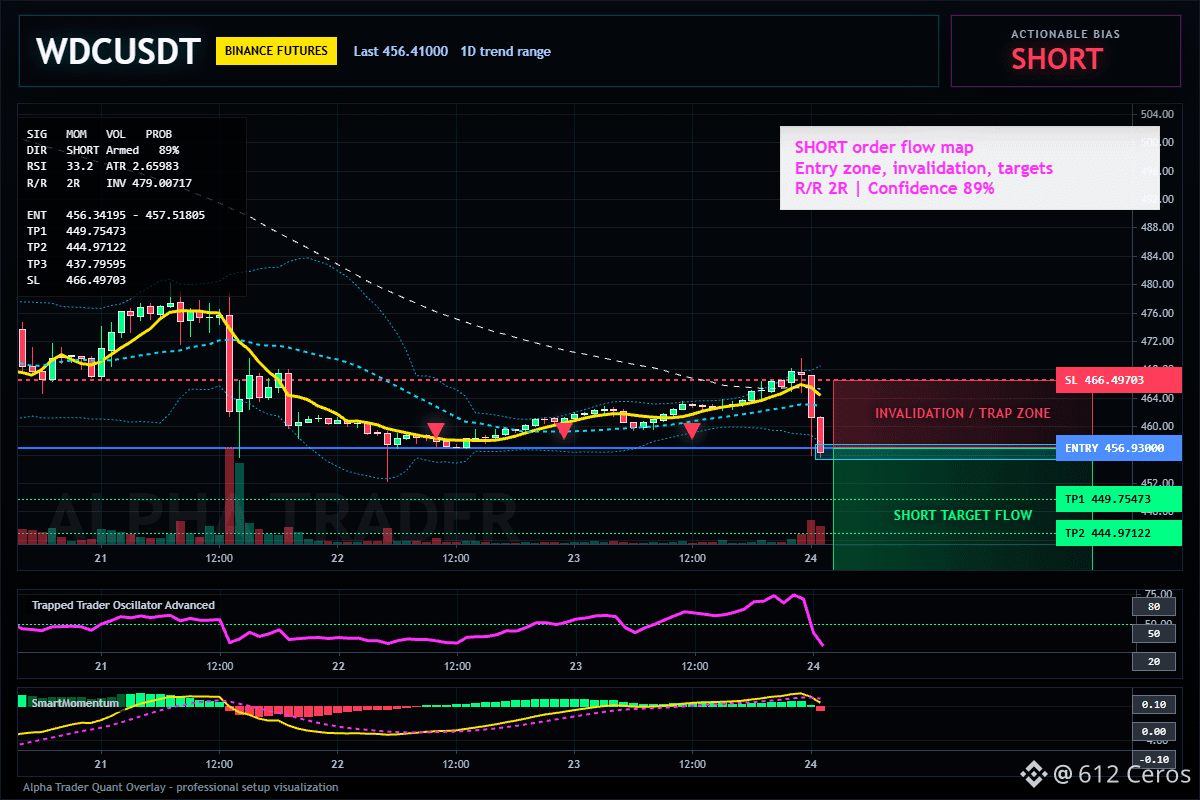Click the TP2 row in the info panel
Image resolution: width=1200 pixels, height=800 pixels.
click(76, 247)
